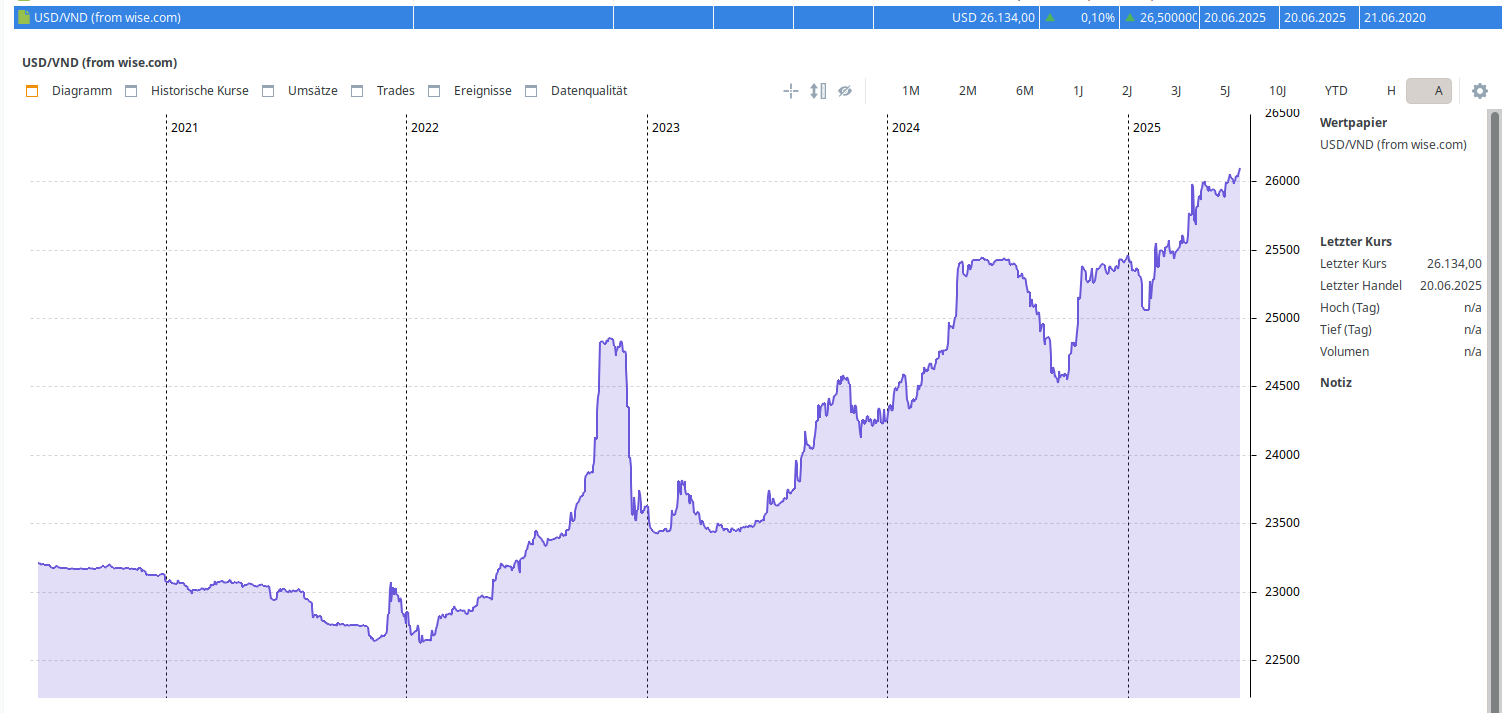Click the pane icon beside Ereignisse
Screen dimensions: 1502x713
tap(434, 91)
